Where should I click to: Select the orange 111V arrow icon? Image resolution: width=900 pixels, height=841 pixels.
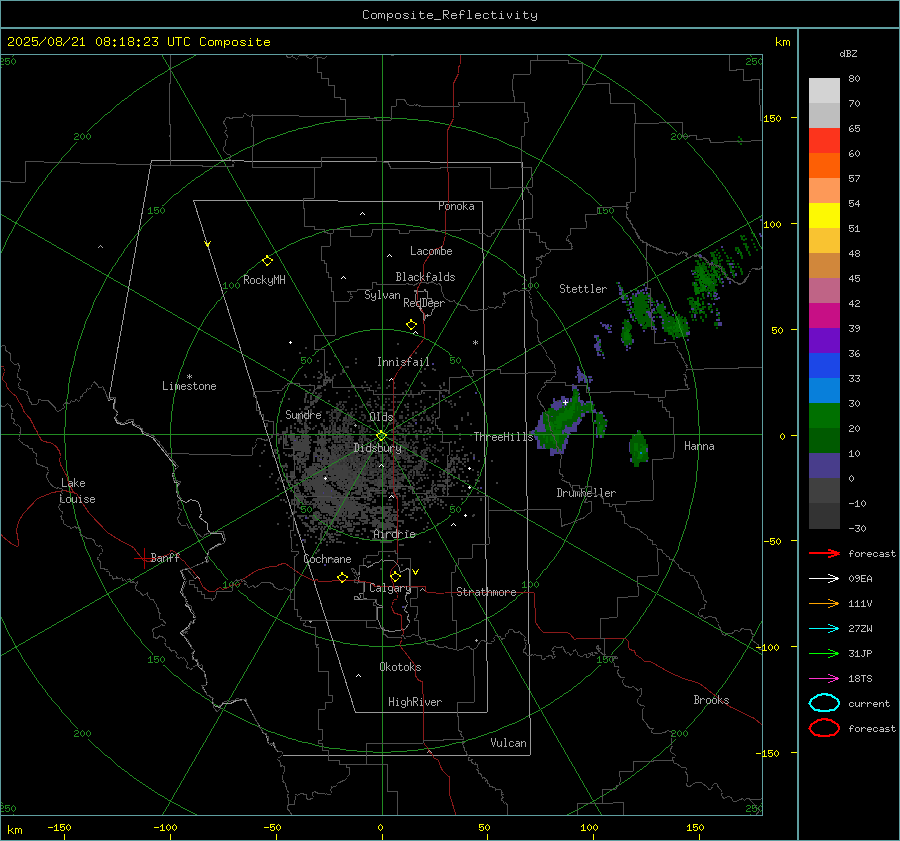click(824, 603)
